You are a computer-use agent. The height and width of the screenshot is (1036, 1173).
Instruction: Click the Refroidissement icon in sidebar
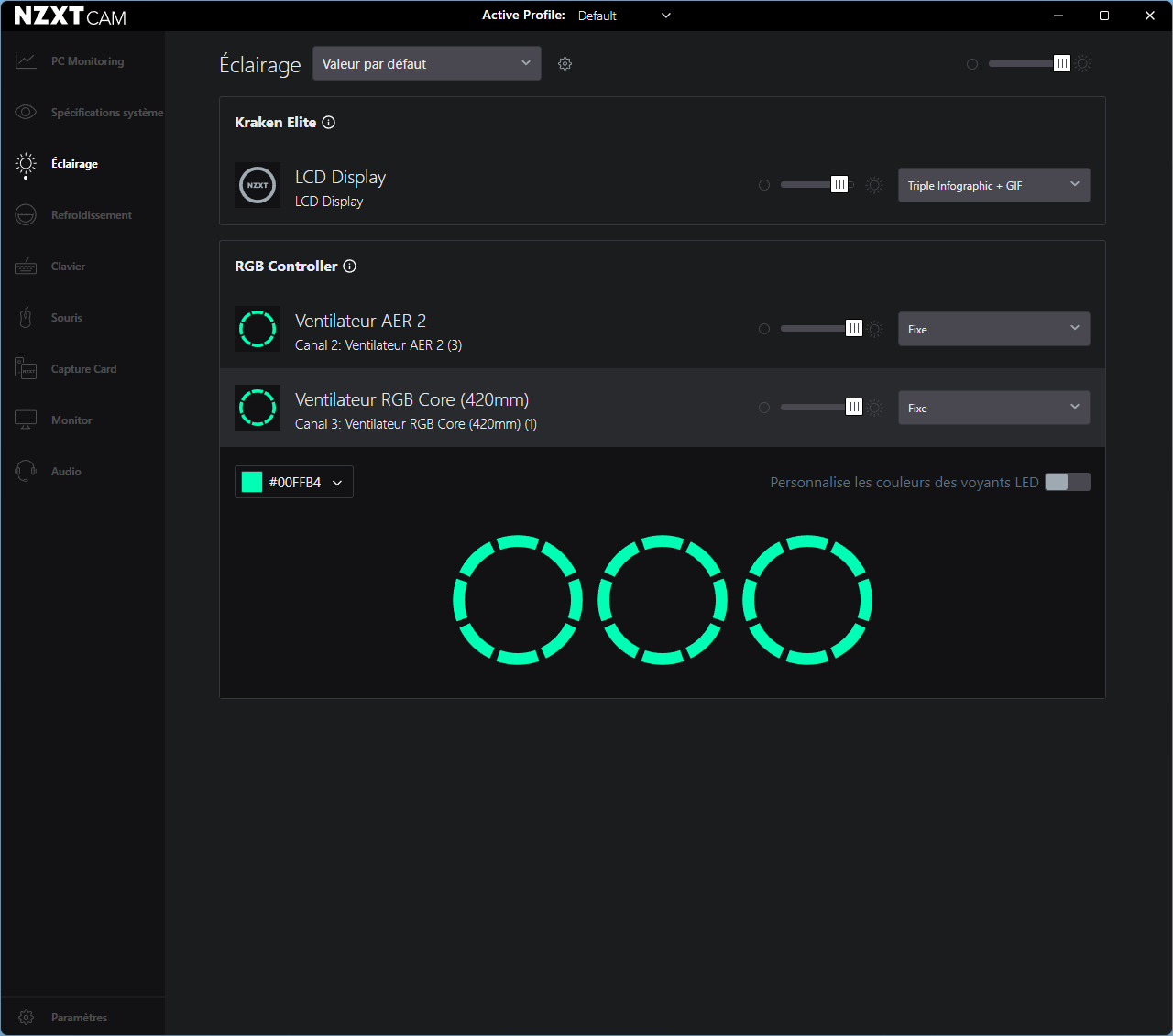point(26,215)
